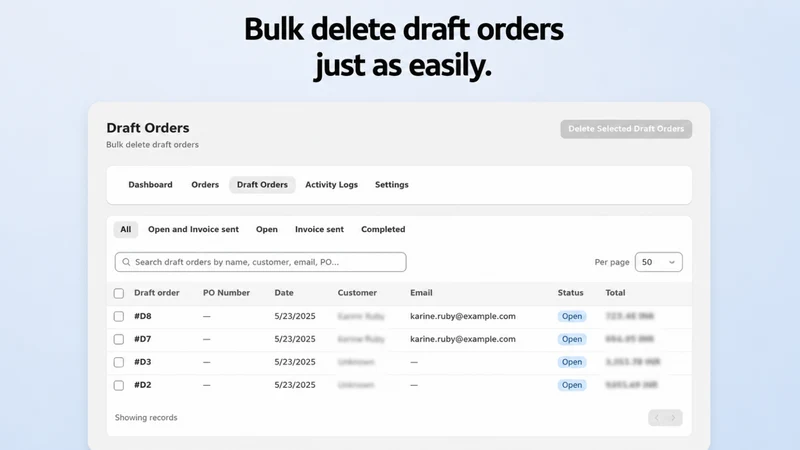Click the email in the #D8 row
Viewport: 800px width, 450px height.
(463, 316)
